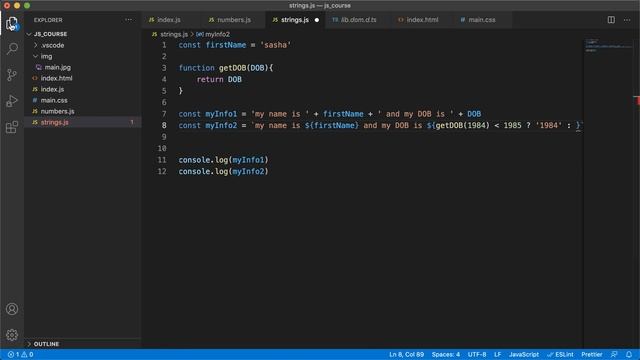Click console.log(myInfo1) on line 11

[223, 160]
